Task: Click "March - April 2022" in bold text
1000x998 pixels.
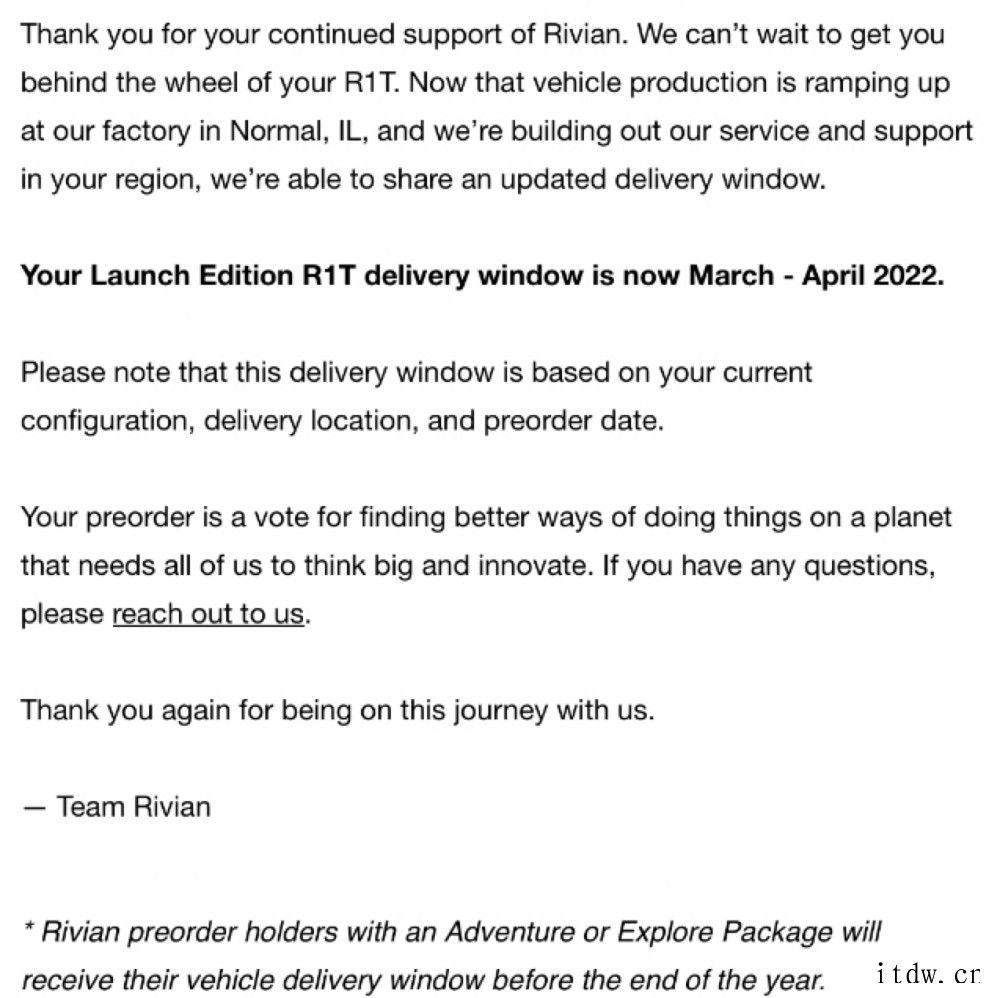Action: [x=817, y=276]
